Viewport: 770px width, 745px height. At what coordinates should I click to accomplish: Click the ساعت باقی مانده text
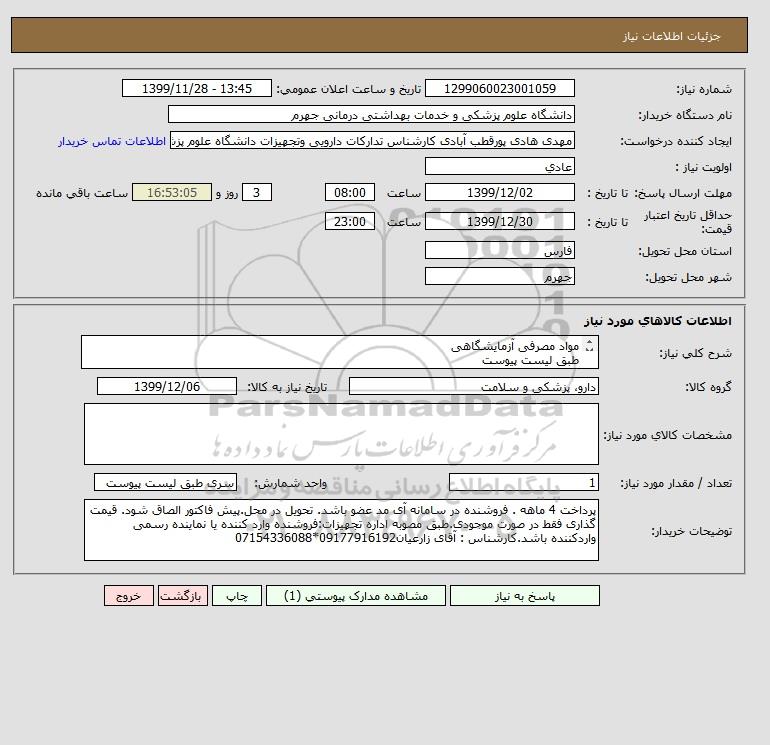pos(82,193)
